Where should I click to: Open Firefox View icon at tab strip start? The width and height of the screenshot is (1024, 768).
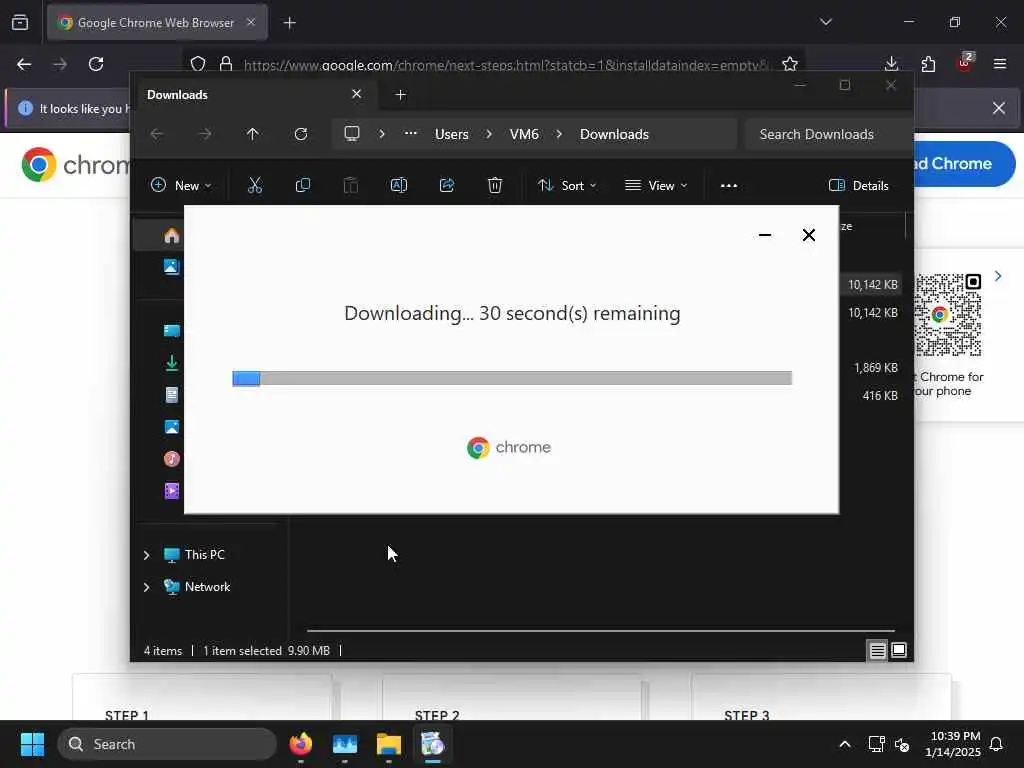tap(20, 23)
